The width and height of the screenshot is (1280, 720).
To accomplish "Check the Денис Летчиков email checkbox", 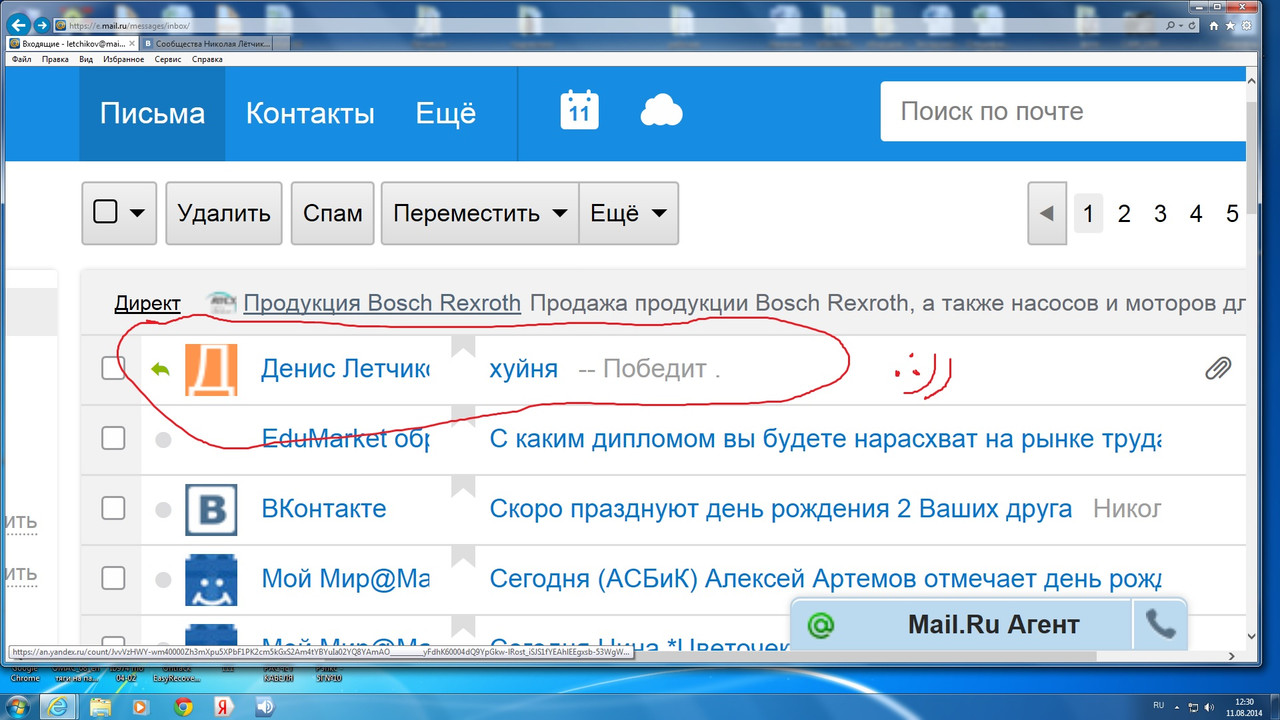I will [x=113, y=369].
